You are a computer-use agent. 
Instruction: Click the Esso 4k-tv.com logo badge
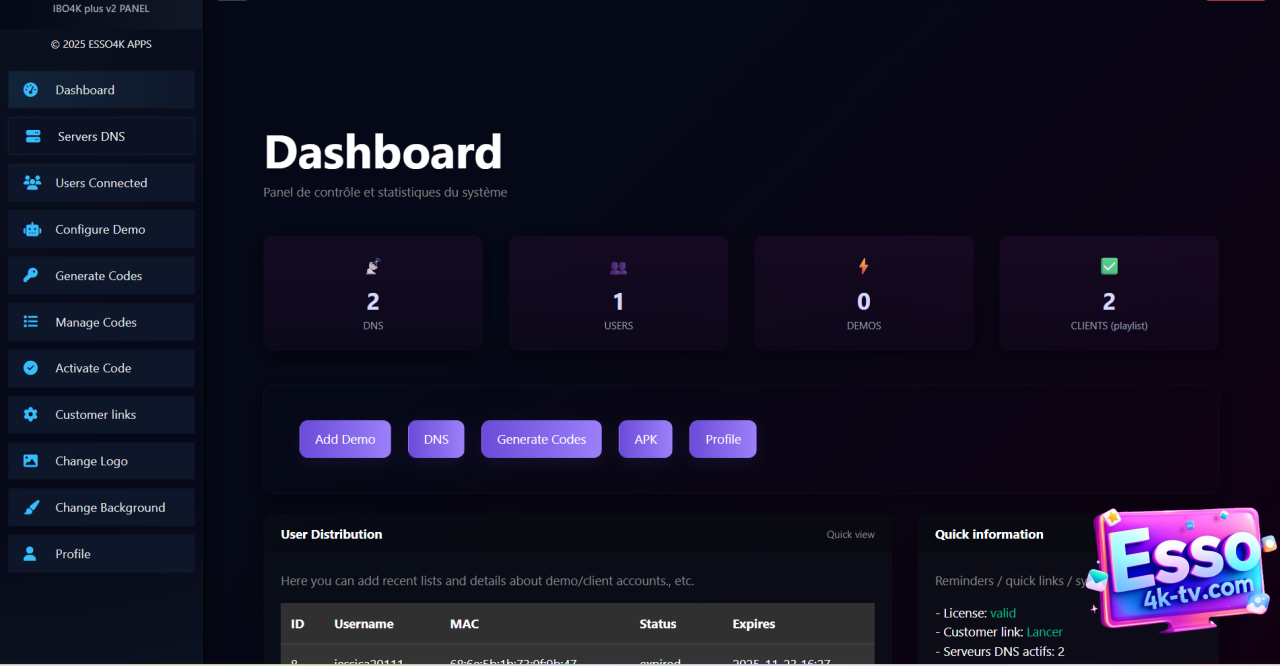coord(1180,571)
